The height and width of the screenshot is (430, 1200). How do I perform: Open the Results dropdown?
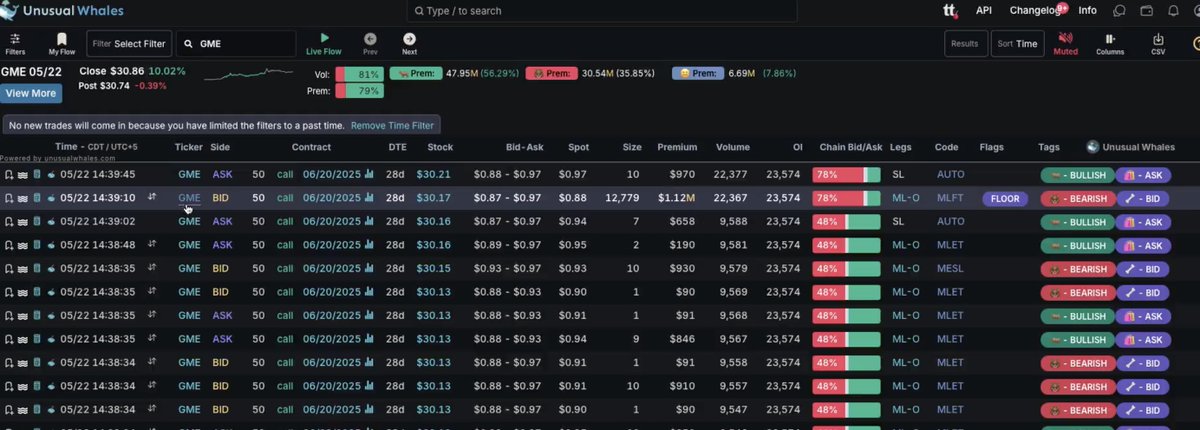click(965, 44)
